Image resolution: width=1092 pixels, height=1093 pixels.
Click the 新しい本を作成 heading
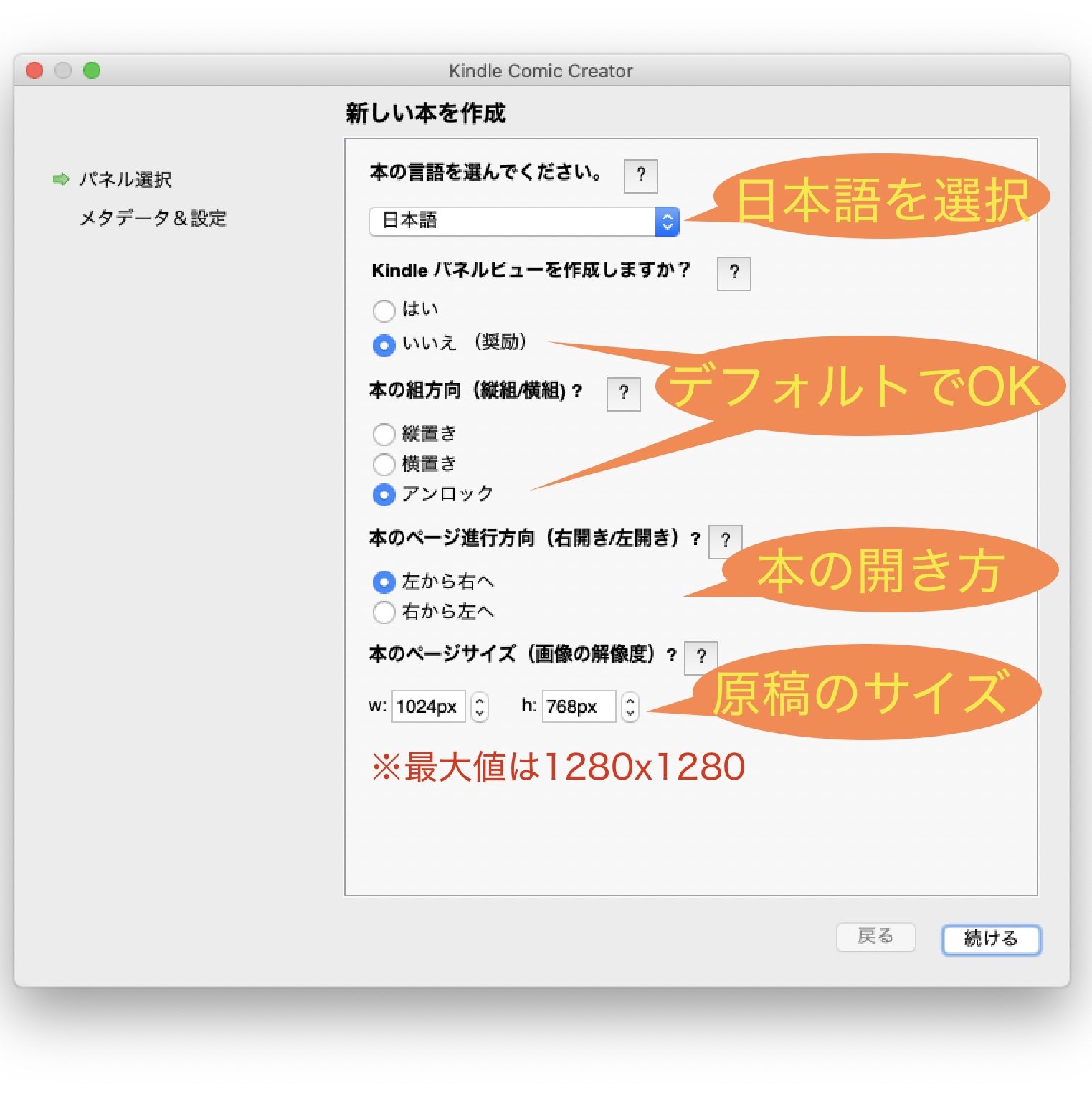click(x=425, y=113)
